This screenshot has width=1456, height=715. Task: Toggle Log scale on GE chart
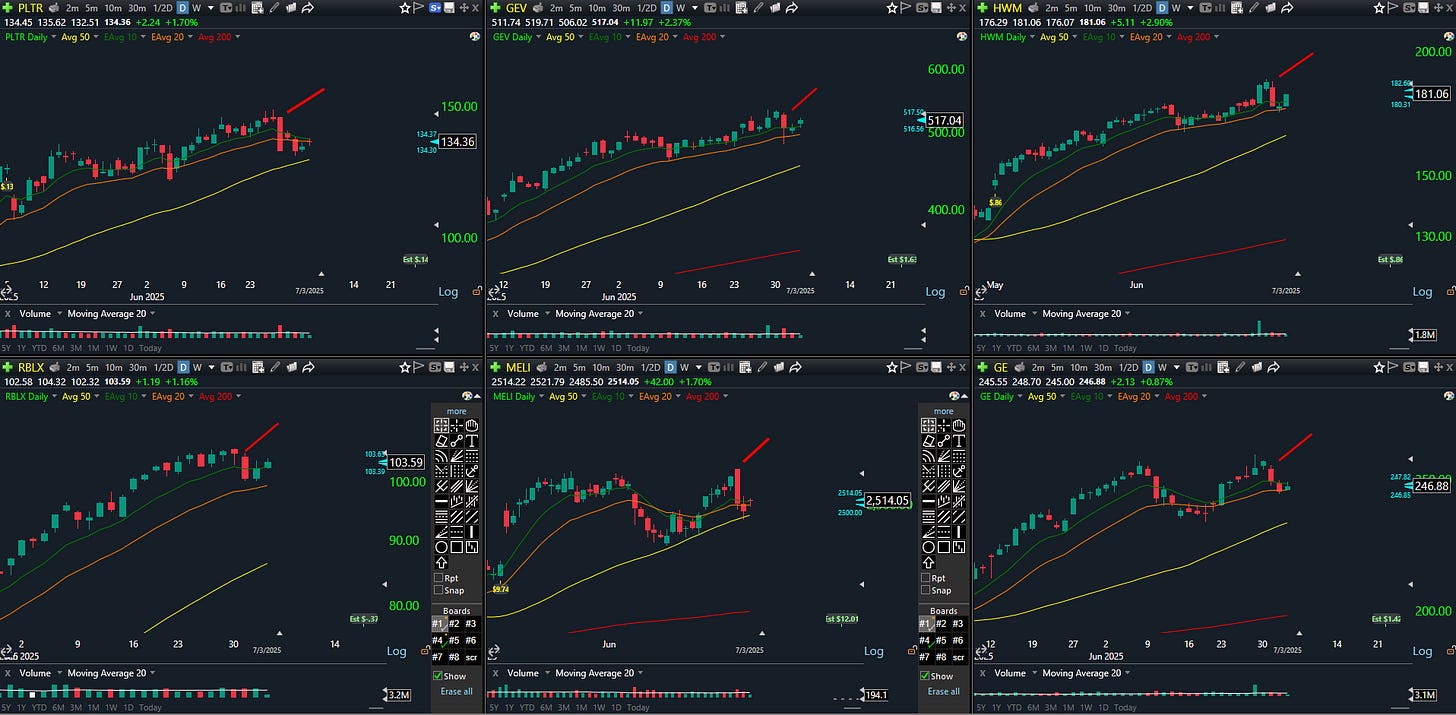point(1422,652)
